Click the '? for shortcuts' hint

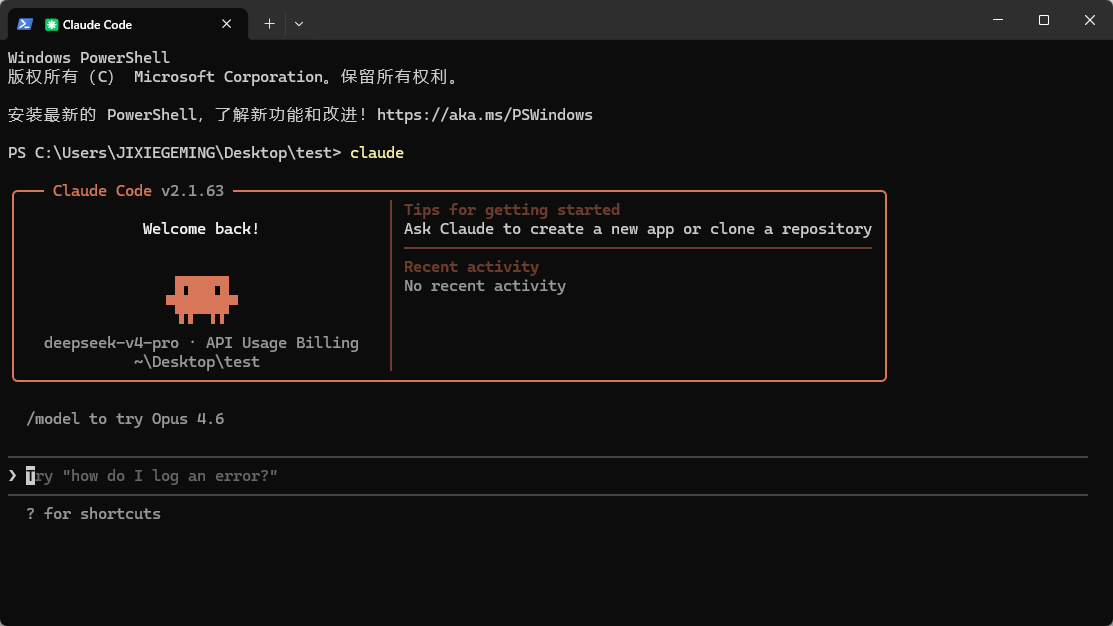(93, 514)
